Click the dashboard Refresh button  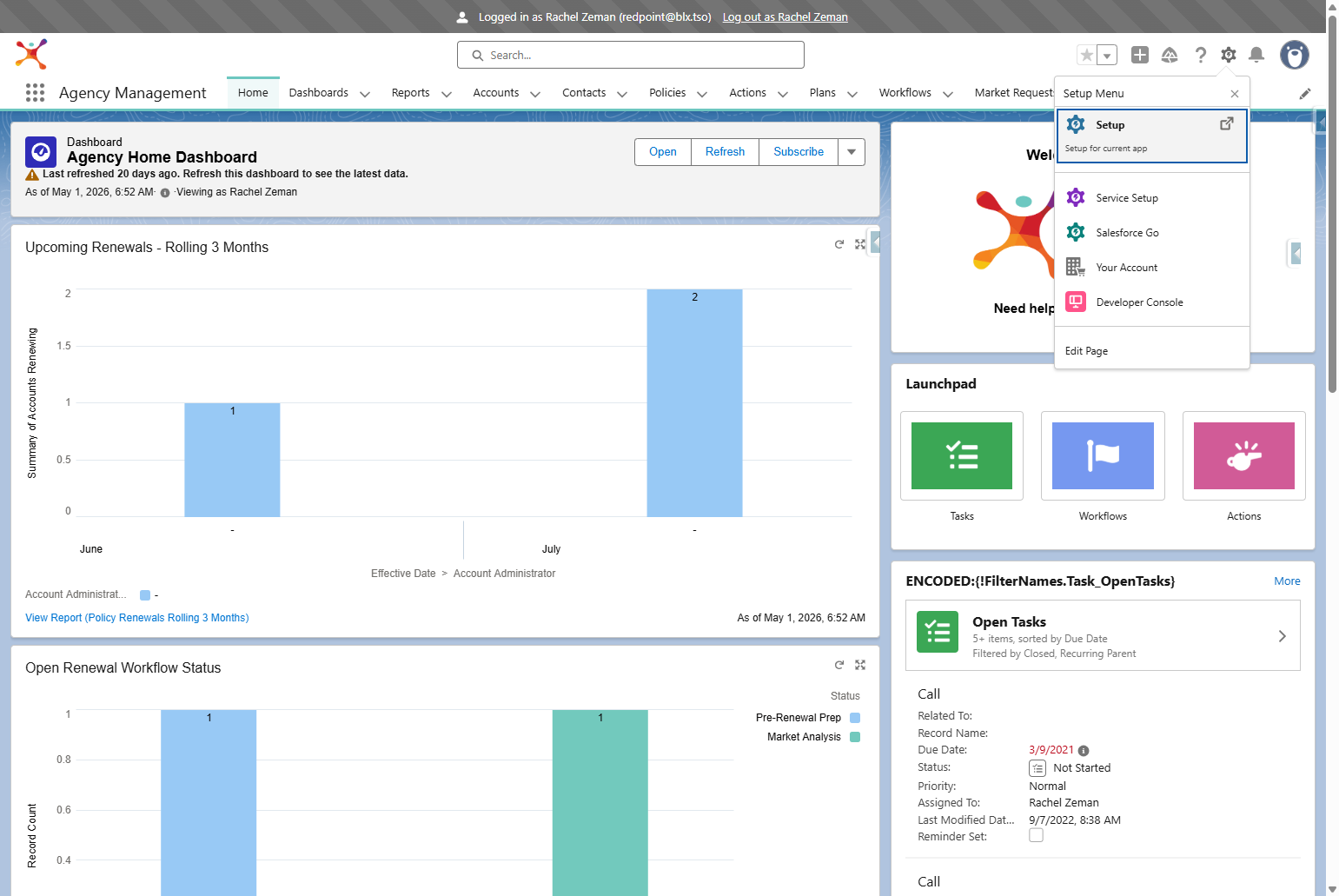725,151
